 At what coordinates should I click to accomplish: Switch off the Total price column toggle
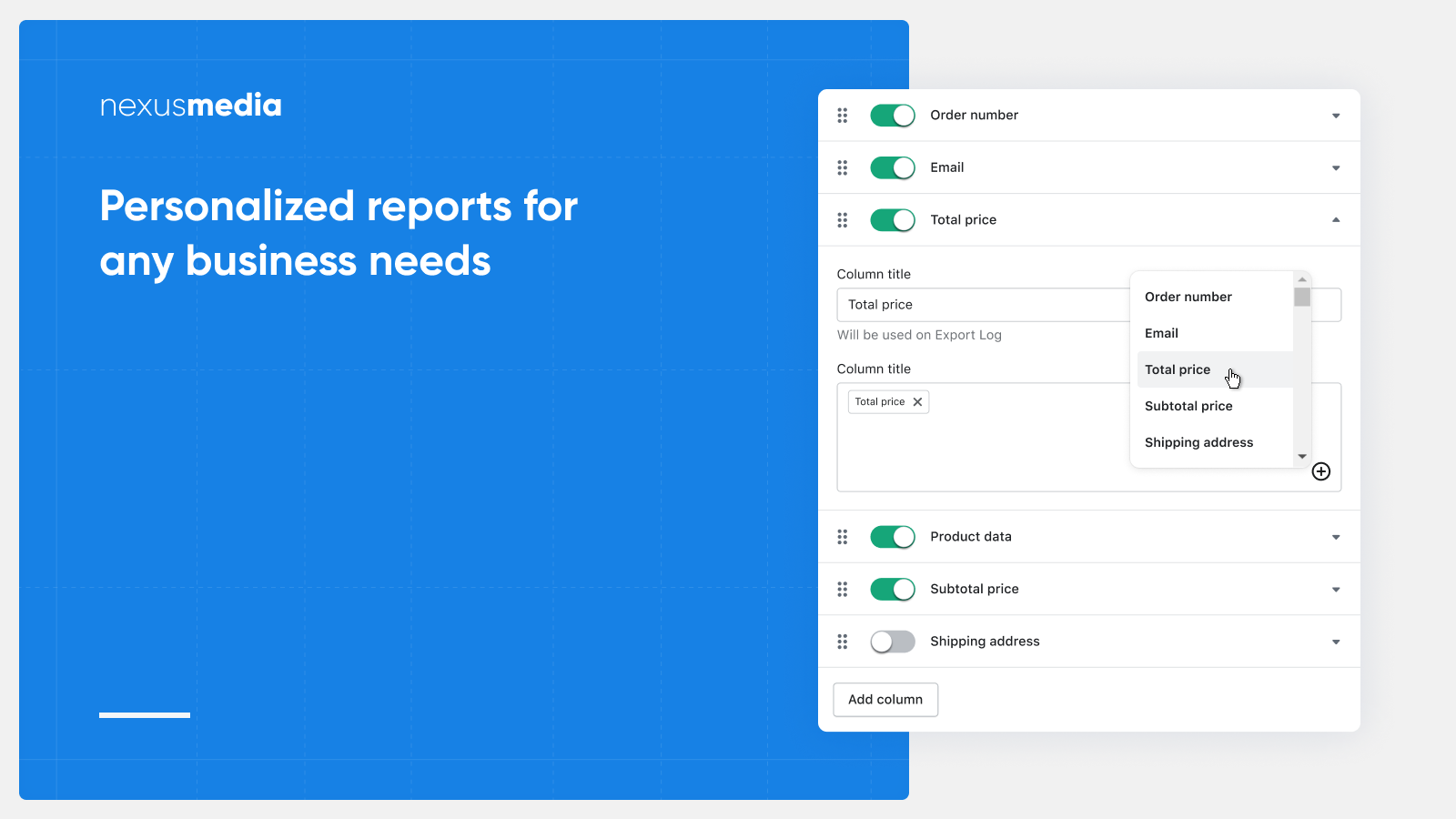tap(893, 220)
